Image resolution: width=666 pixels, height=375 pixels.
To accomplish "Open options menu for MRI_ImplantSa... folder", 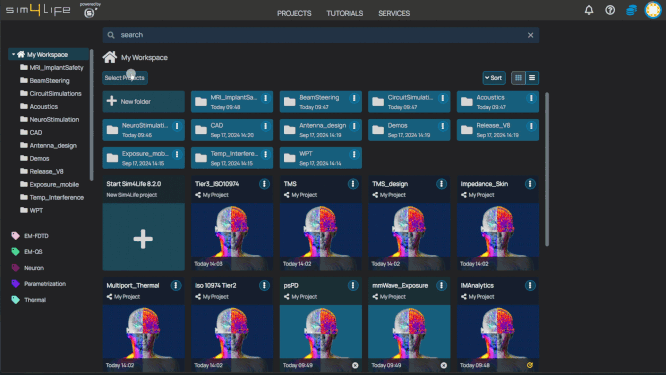I will (265, 98).
